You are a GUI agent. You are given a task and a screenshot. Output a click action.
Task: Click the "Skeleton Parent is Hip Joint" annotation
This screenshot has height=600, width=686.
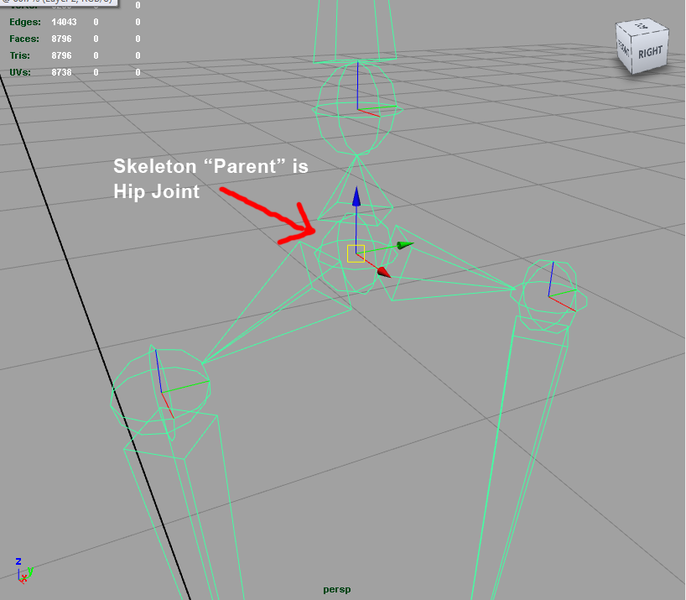210,178
